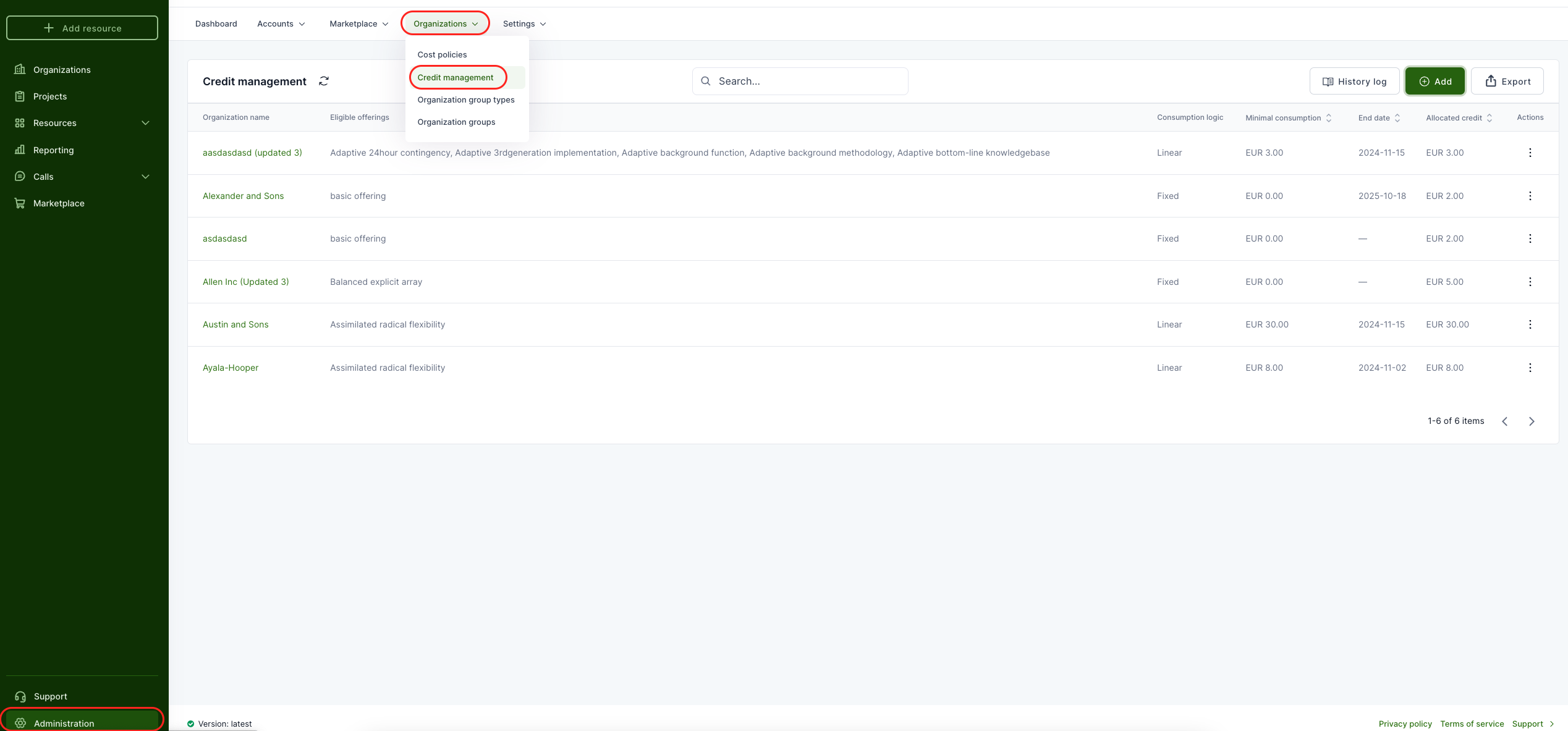
Task: Click the refresh icon beside Credit management
Action: [x=323, y=81]
